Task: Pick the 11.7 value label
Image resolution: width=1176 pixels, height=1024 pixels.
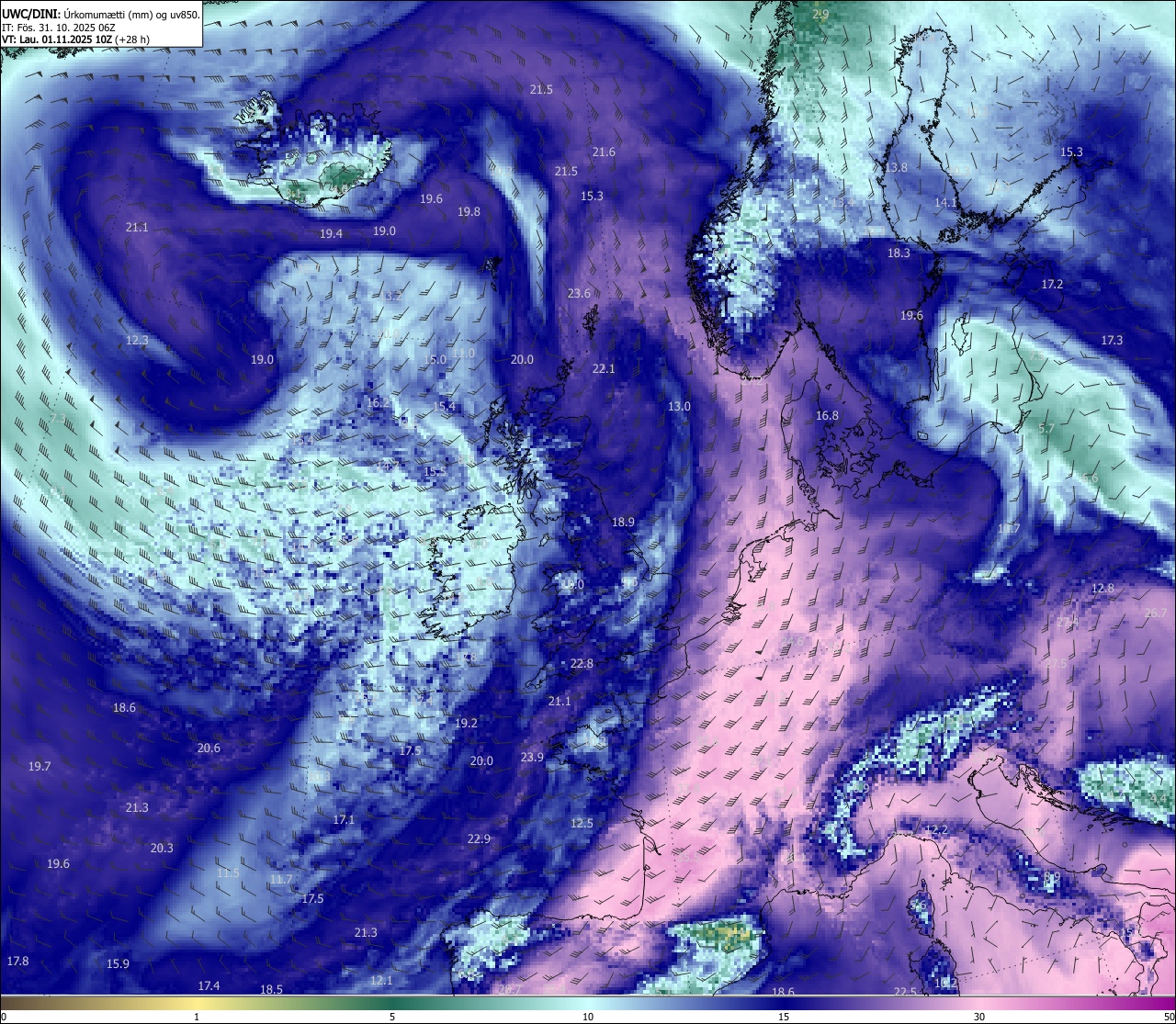Action: coord(281,879)
